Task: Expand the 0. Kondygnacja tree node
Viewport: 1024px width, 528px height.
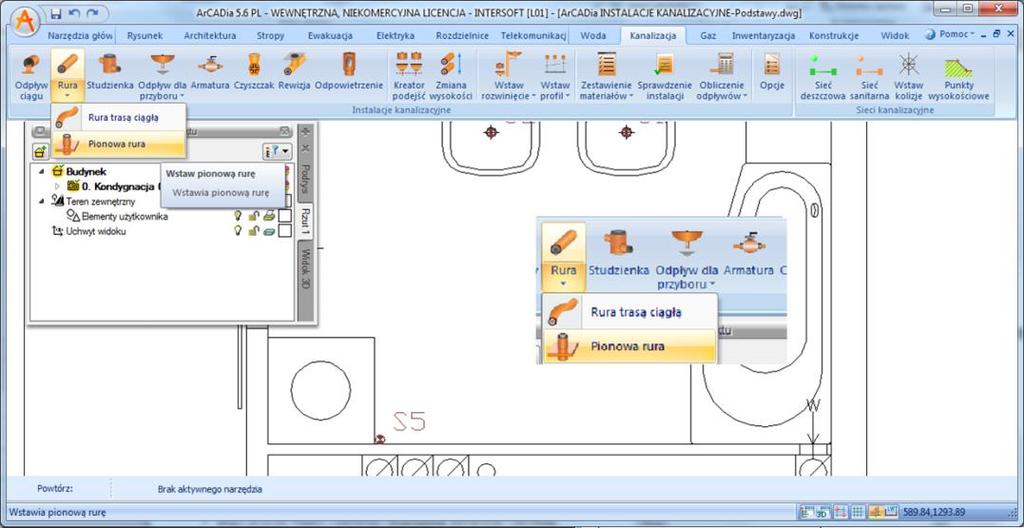Action: tap(57, 186)
